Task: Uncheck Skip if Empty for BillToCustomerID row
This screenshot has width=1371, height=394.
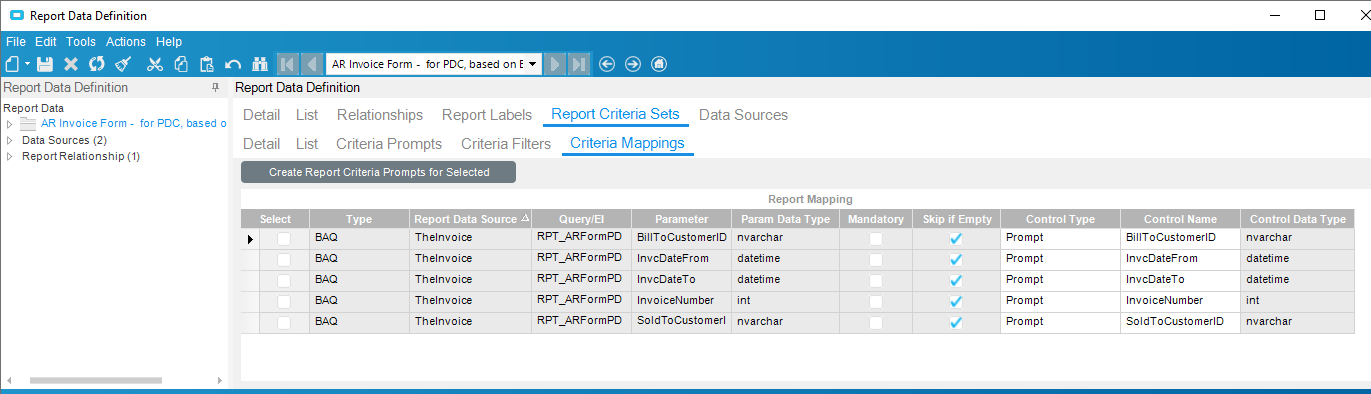Action: 956,239
